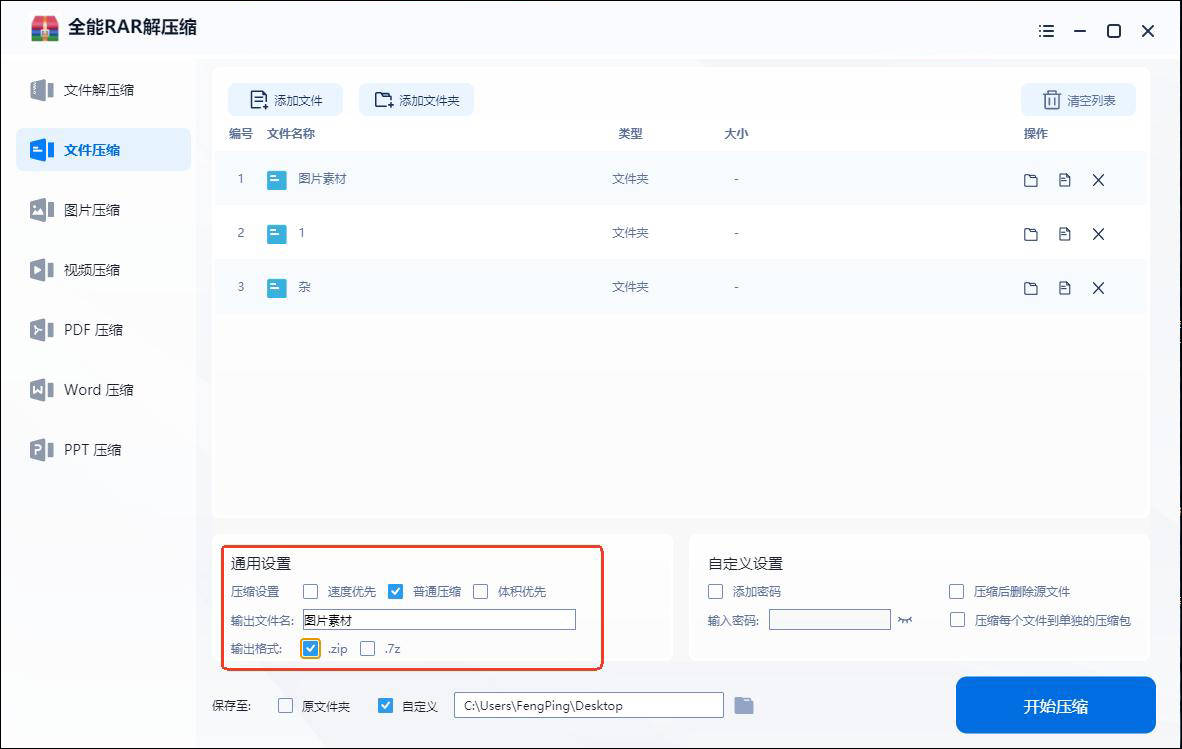This screenshot has height=749, width=1182.
Task: Open folder location for 图片素材 row
Action: click(1030, 180)
